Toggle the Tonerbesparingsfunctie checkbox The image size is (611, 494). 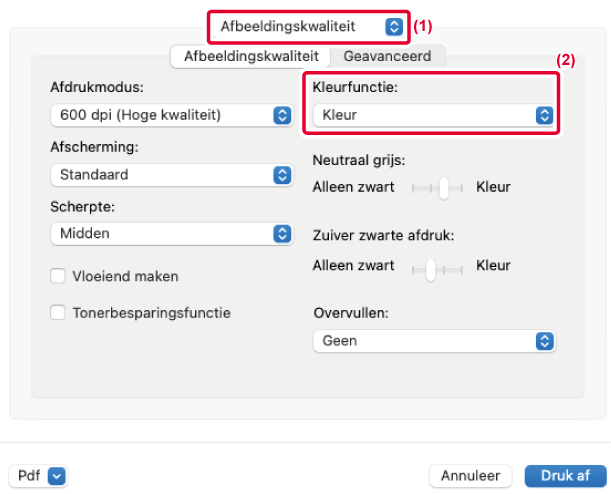(x=58, y=313)
